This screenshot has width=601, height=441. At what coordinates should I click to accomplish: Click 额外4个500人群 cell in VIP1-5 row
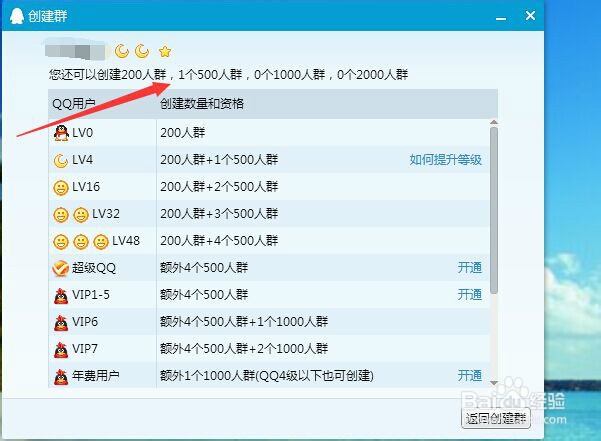click(204, 295)
